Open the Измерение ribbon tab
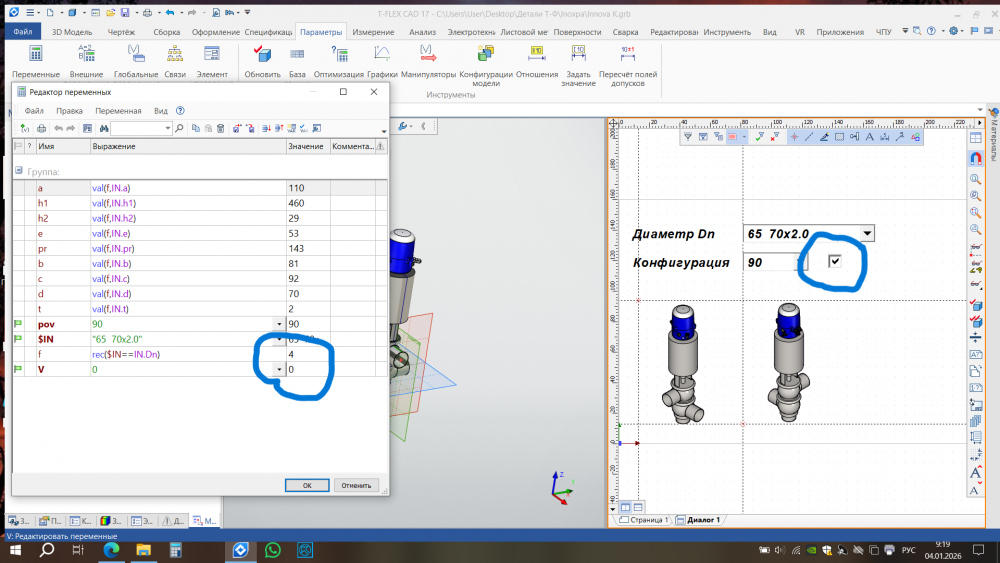The width and height of the screenshot is (1000, 563). (372, 32)
